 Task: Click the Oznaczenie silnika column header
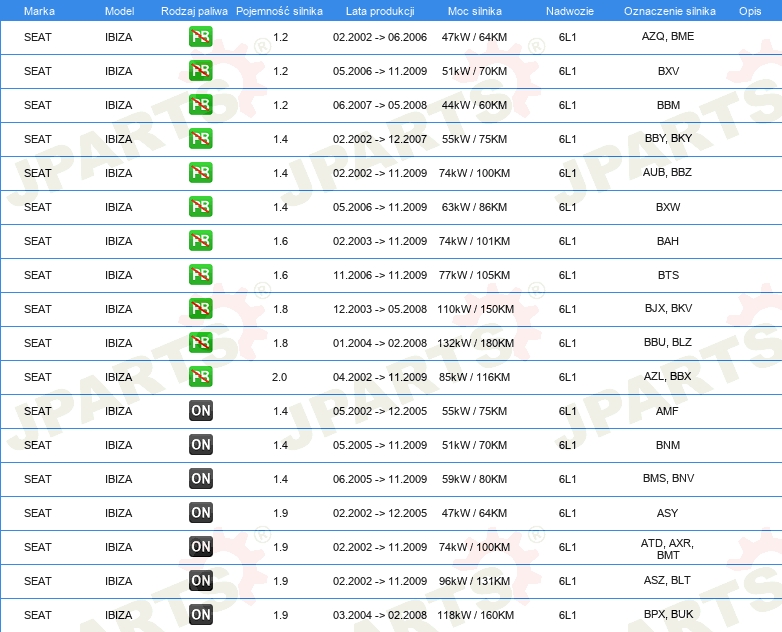670,11
